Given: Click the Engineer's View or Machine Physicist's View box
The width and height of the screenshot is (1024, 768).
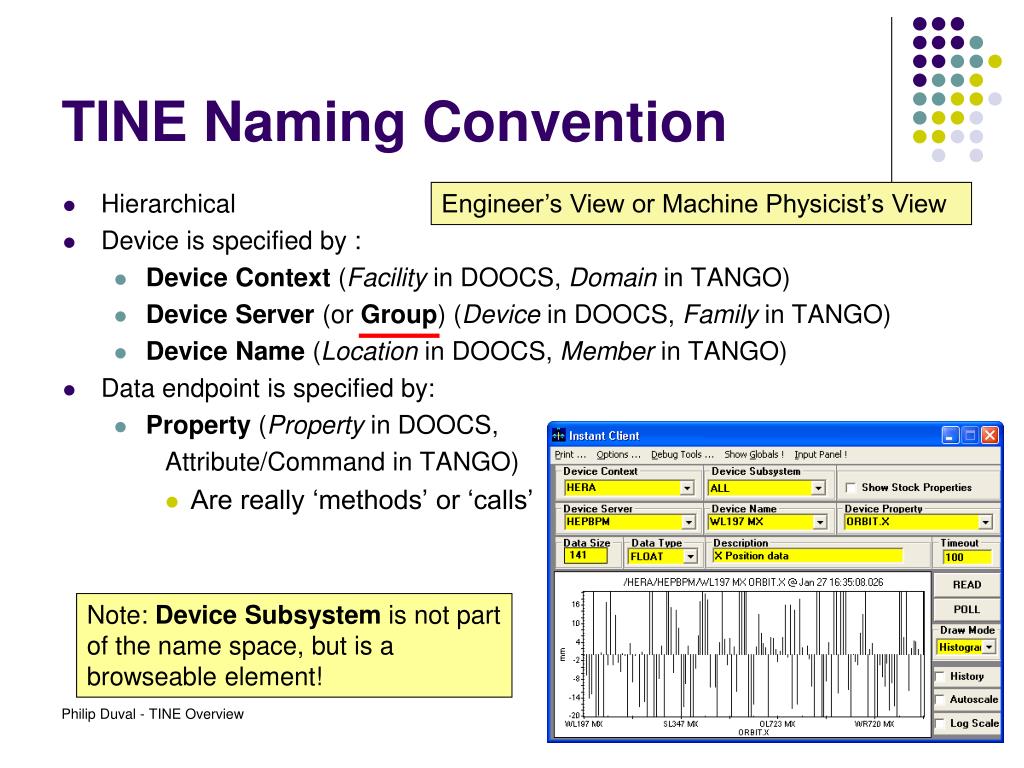Looking at the screenshot, I should pyautogui.click(x=701, y=204).
